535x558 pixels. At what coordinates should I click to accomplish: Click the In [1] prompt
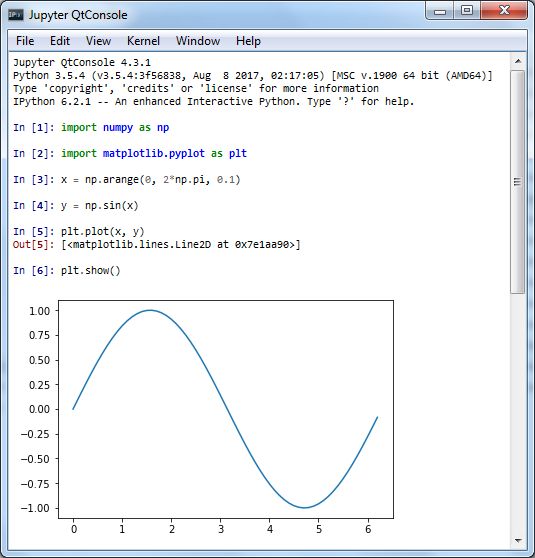tap(33, 127)
